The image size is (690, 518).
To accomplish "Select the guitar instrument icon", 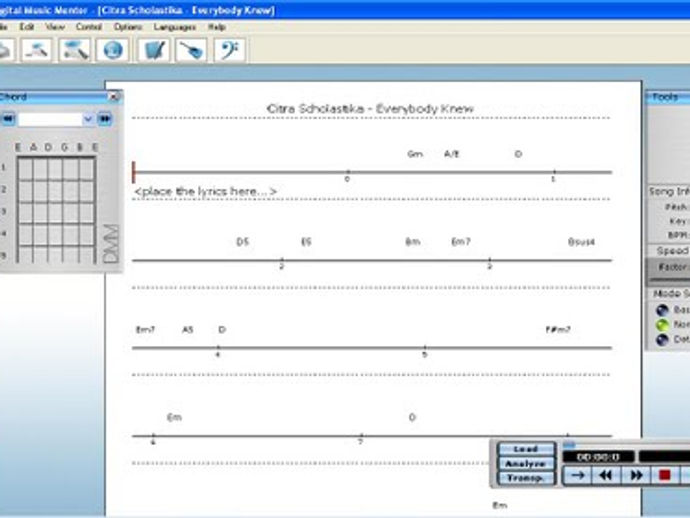I will 191,50.
